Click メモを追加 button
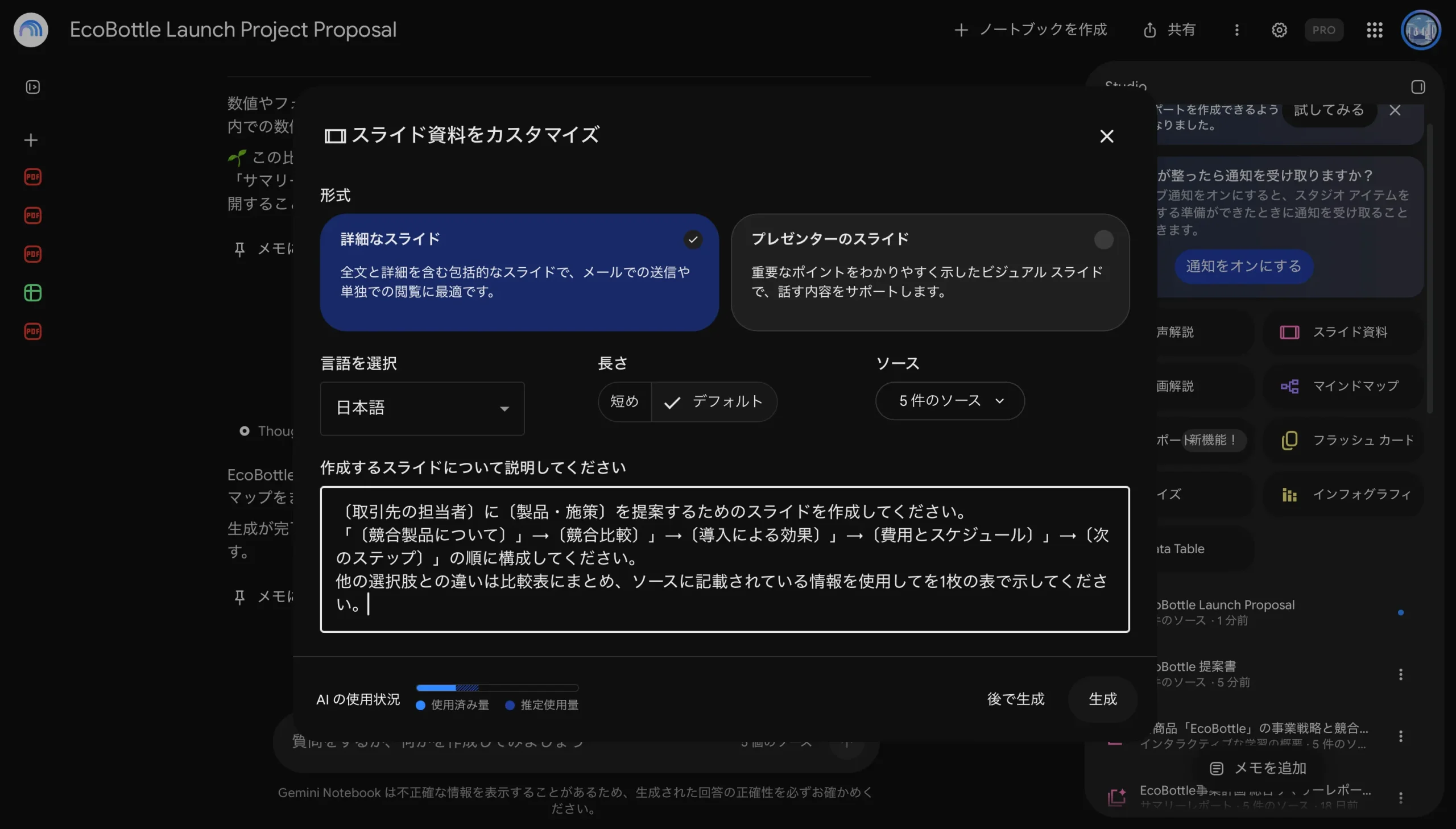 click(x=1258, y=768)
